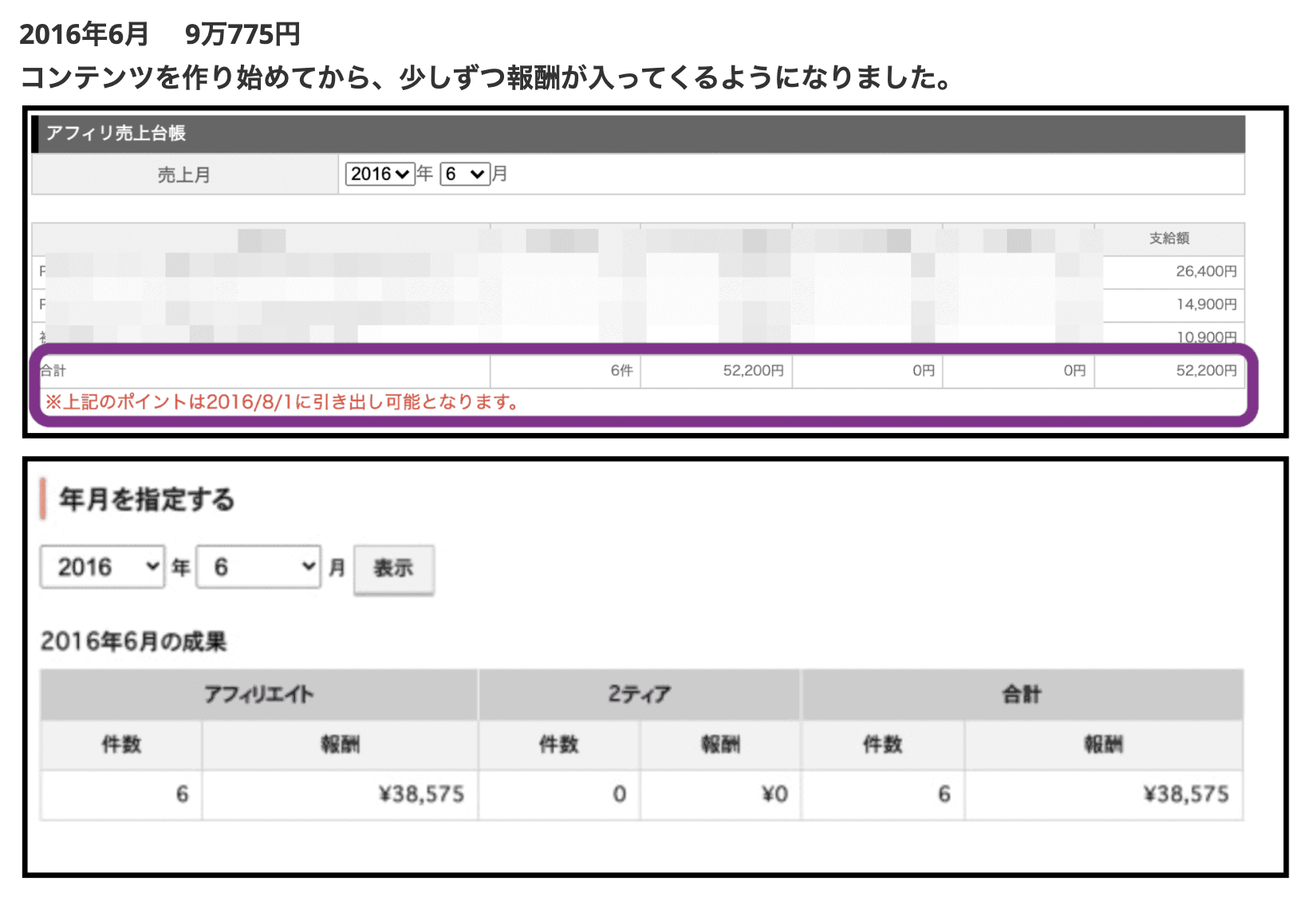This screenshot has height=898, width=1316.
Task: Expand the month selector left of 表示
Action: pos(258,567)
